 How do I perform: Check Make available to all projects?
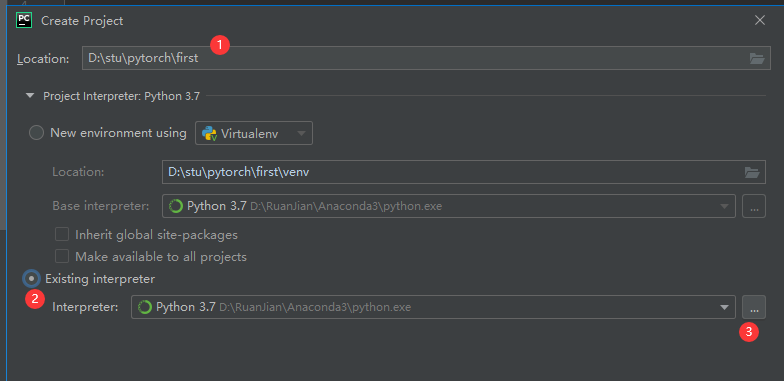(62, 256)
